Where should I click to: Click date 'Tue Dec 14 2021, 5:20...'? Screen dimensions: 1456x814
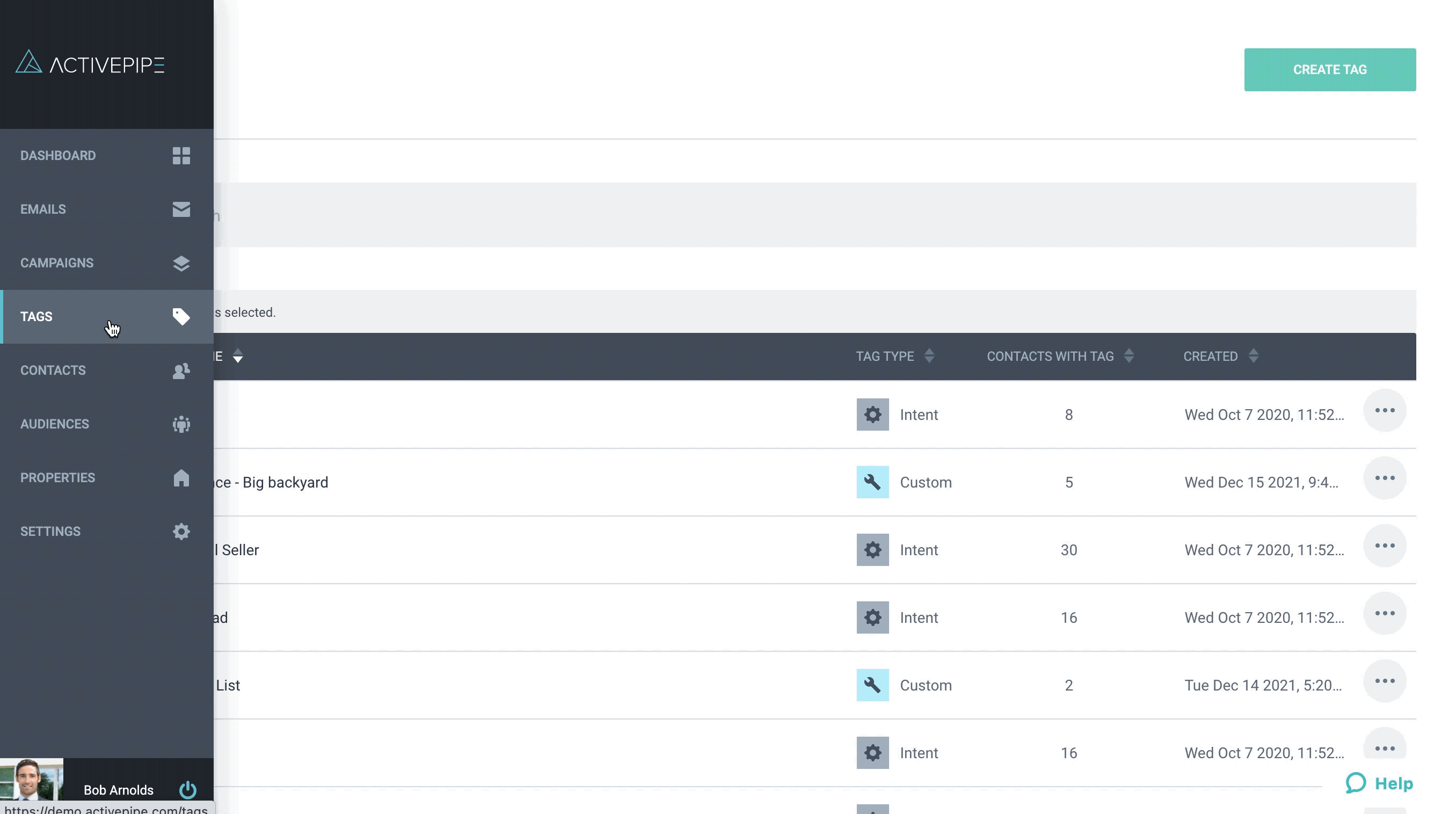[1263, 685]
